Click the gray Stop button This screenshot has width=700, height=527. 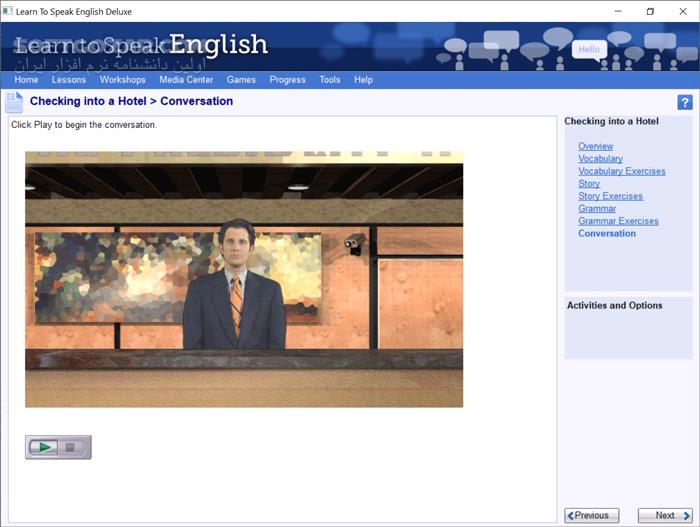pos(71,447)
